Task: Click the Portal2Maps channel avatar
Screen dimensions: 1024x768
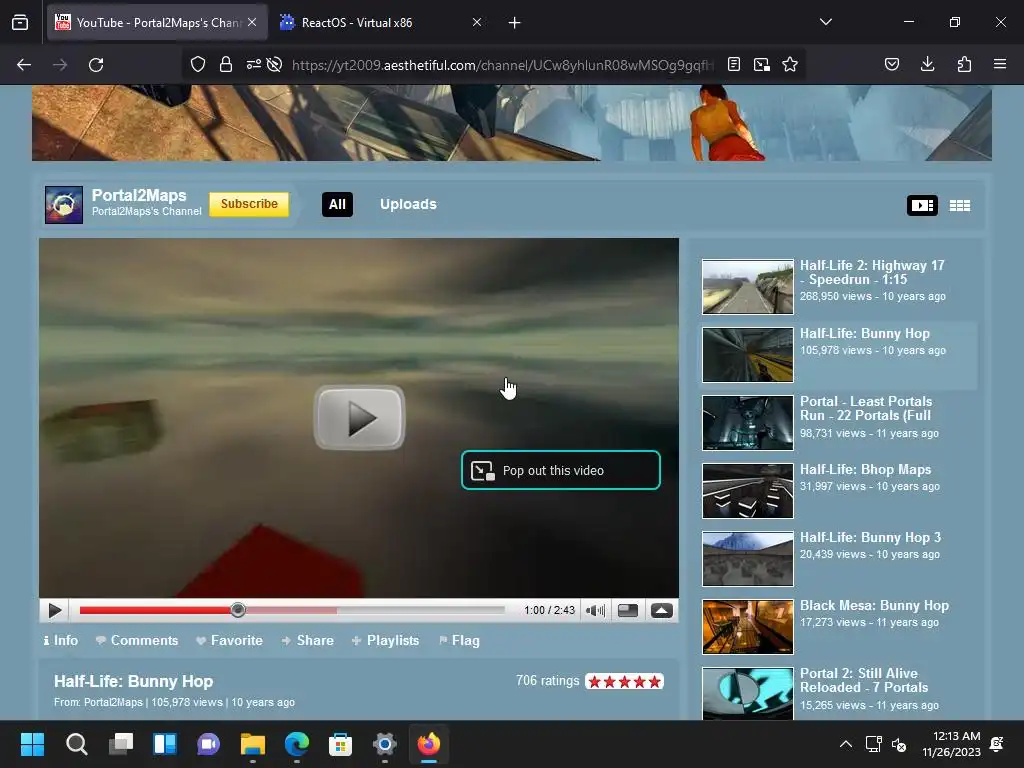Action: pos(64,204)
